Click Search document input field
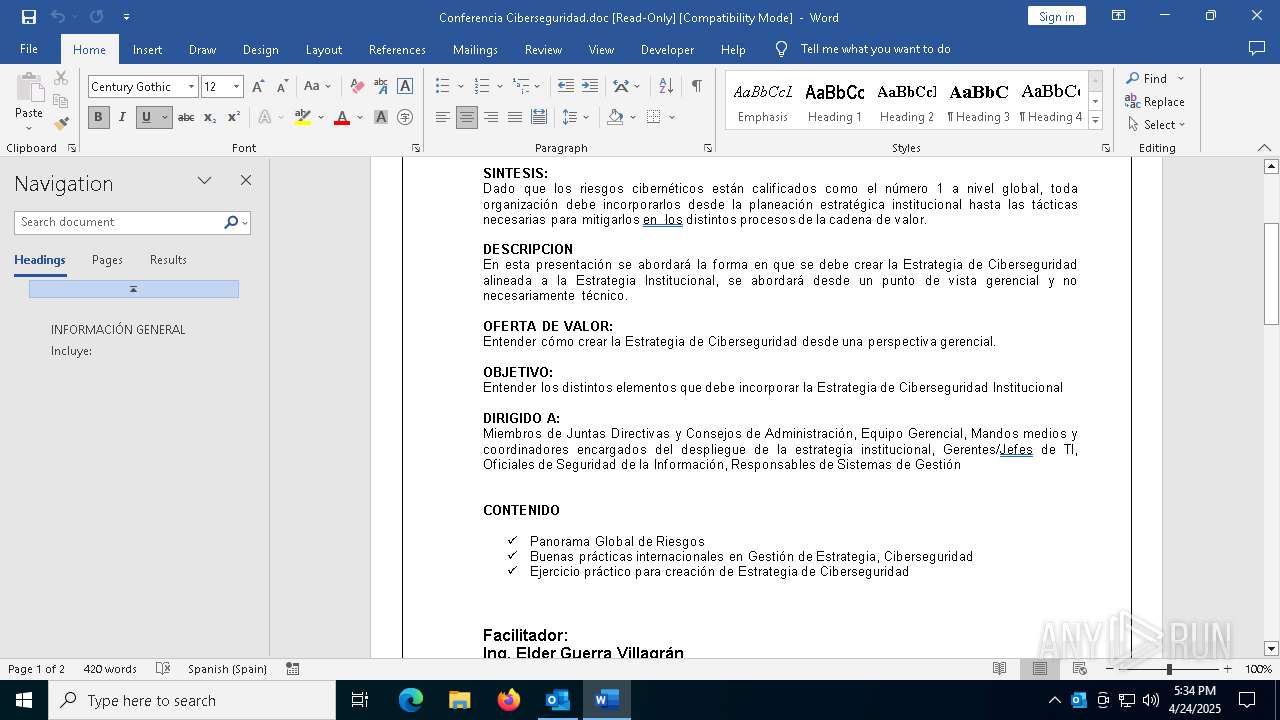The width and height of the screenshot is (1280, 720). click(118, 222)
